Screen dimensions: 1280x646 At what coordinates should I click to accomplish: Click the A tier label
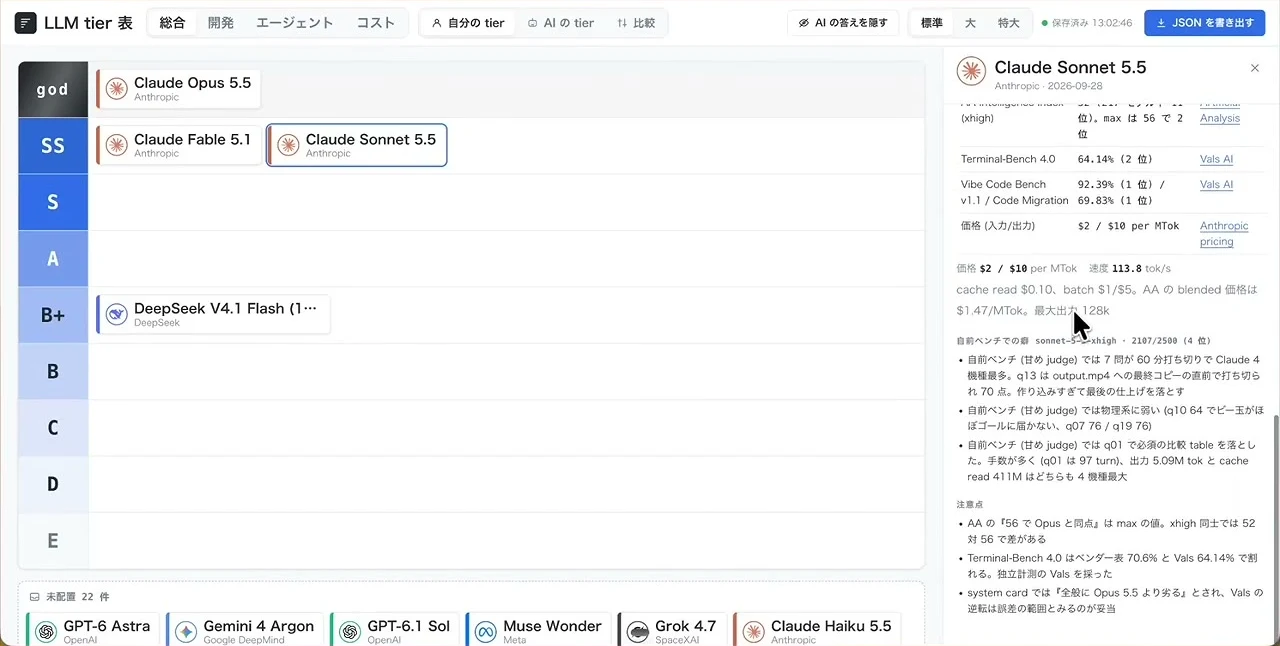[53, 258]
